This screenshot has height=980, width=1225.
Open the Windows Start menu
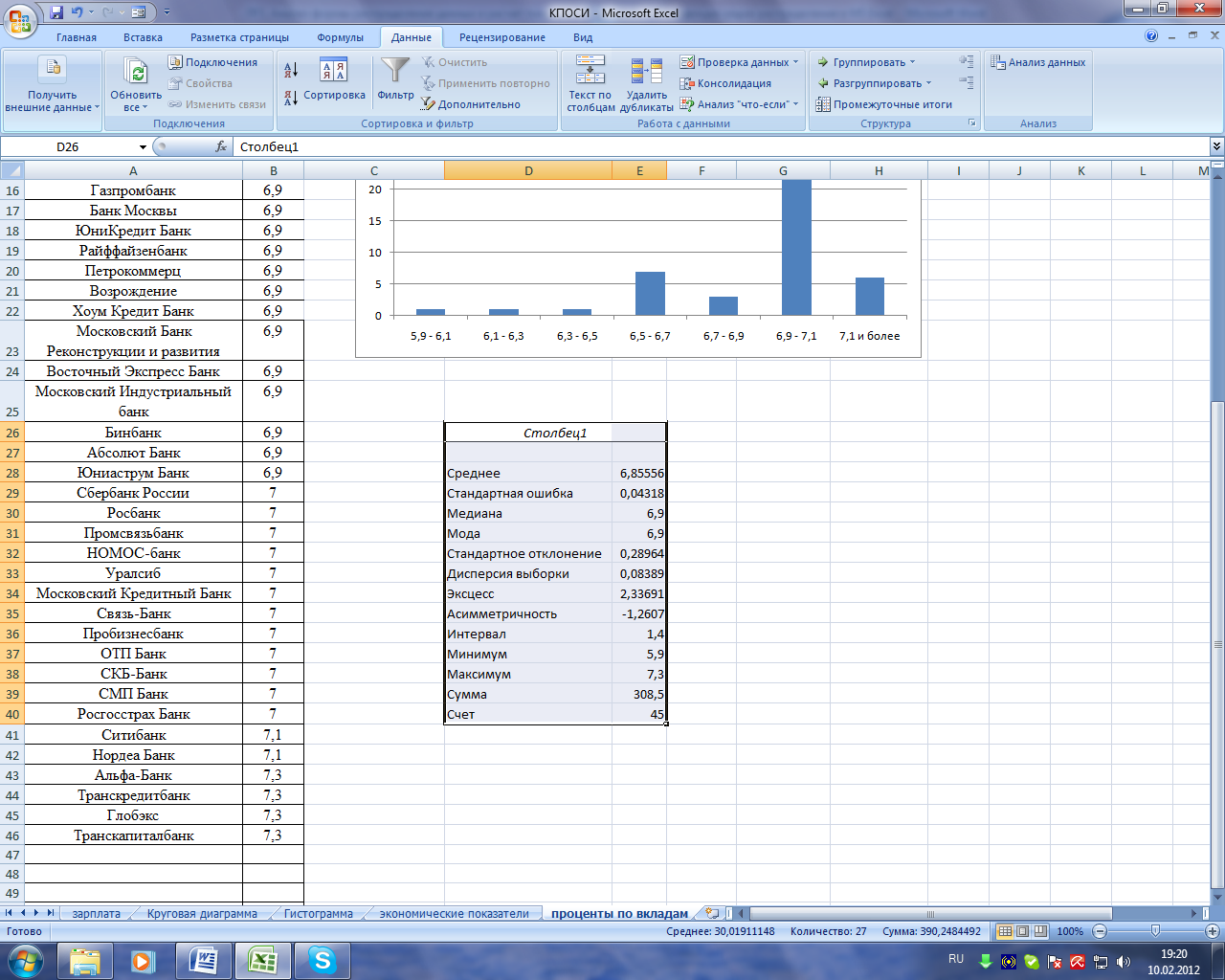(x=25, y=960)
